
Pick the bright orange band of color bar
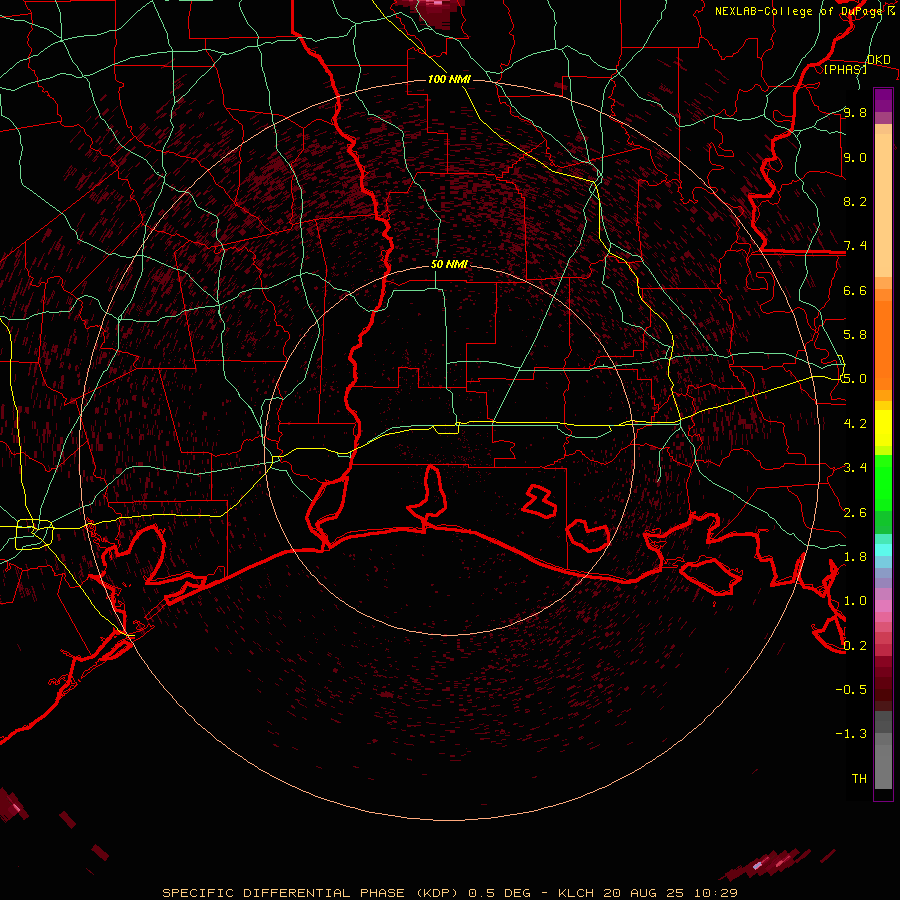pos(883,344)
